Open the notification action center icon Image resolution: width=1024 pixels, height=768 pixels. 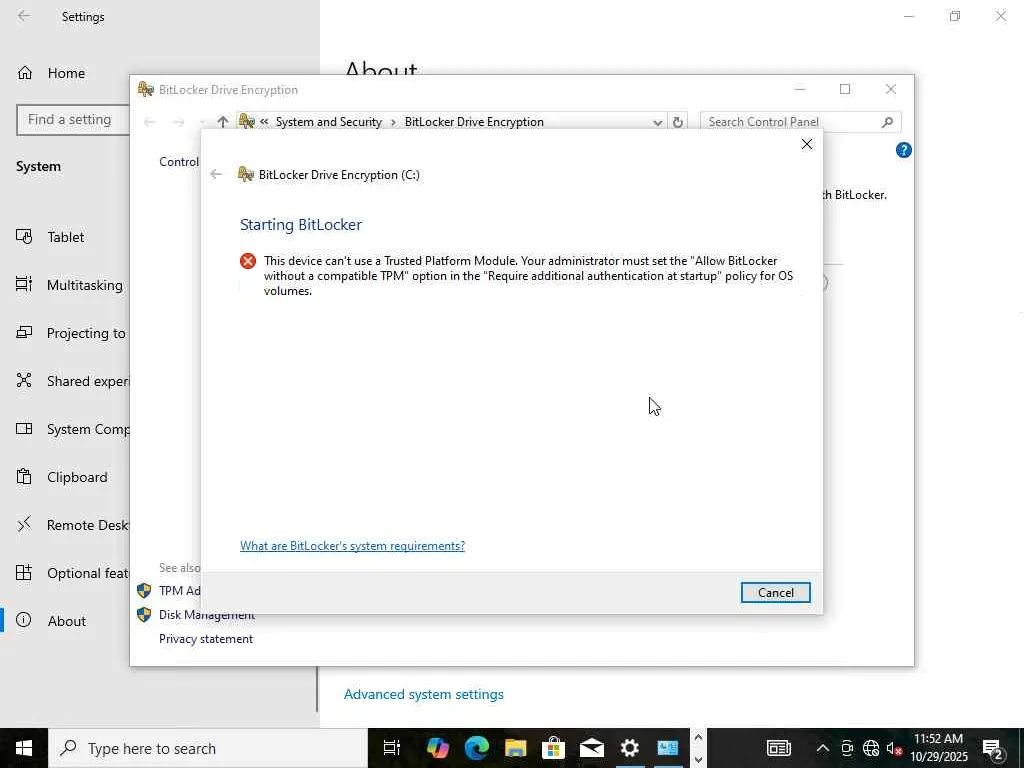pyautogui.click(x=993, y=748)
